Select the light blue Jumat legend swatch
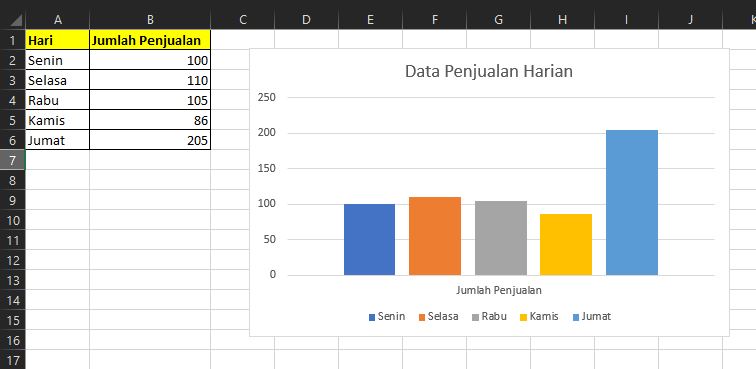The height and width of the screenshot is (369, 756). 576,317
